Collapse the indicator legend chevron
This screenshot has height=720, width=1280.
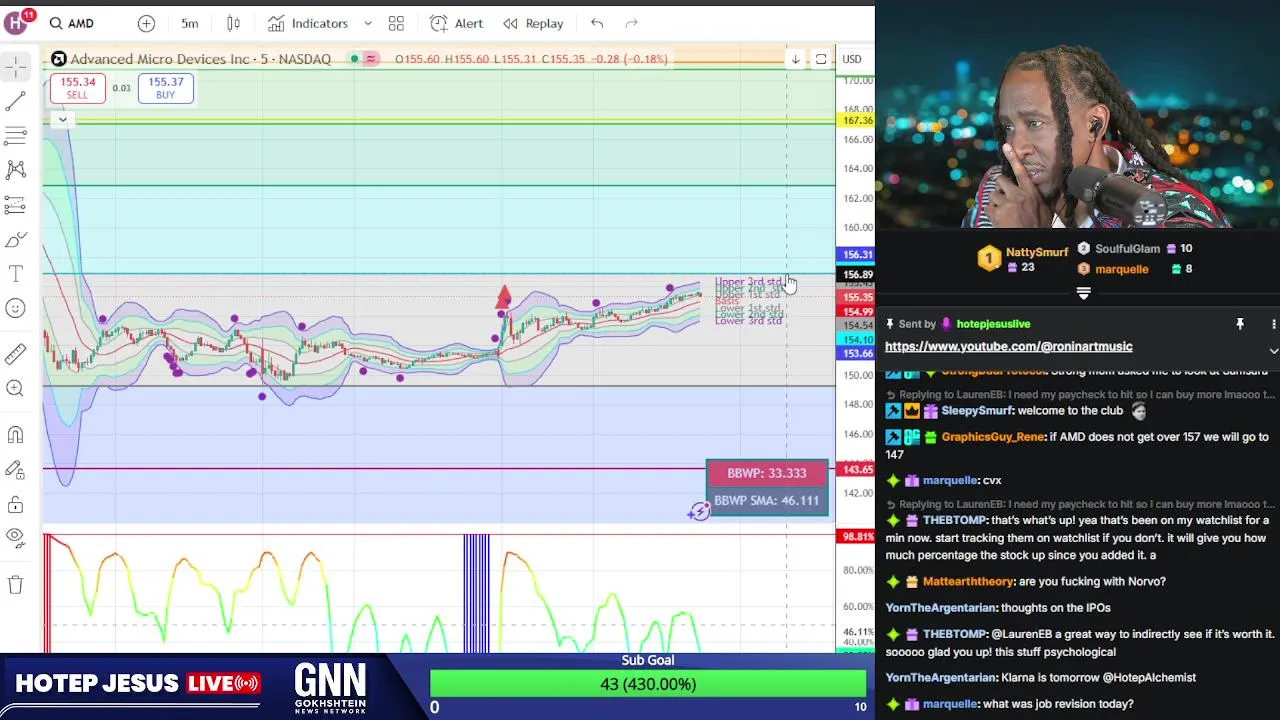[x=62, y=120]
